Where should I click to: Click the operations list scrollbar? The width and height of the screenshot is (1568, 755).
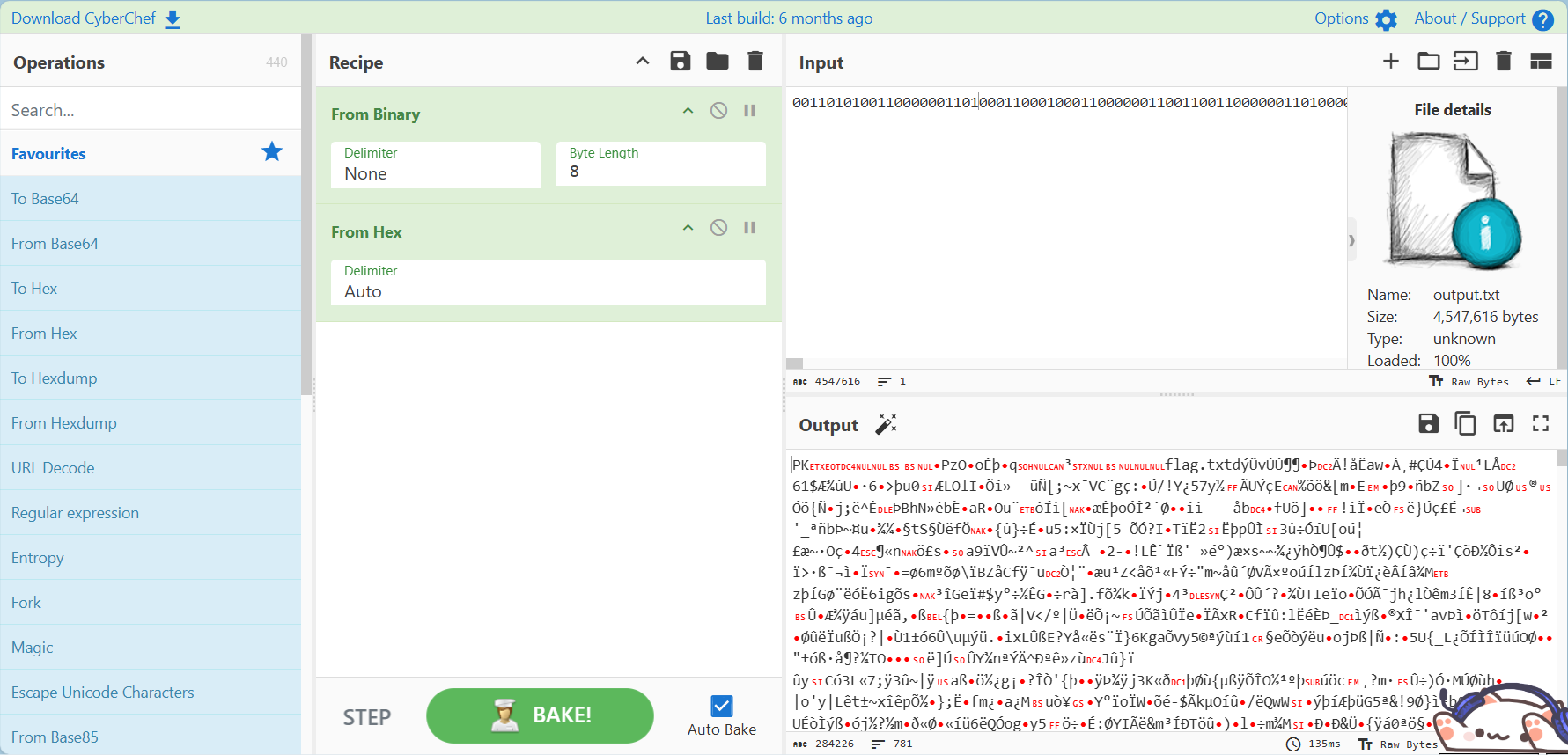306,215
